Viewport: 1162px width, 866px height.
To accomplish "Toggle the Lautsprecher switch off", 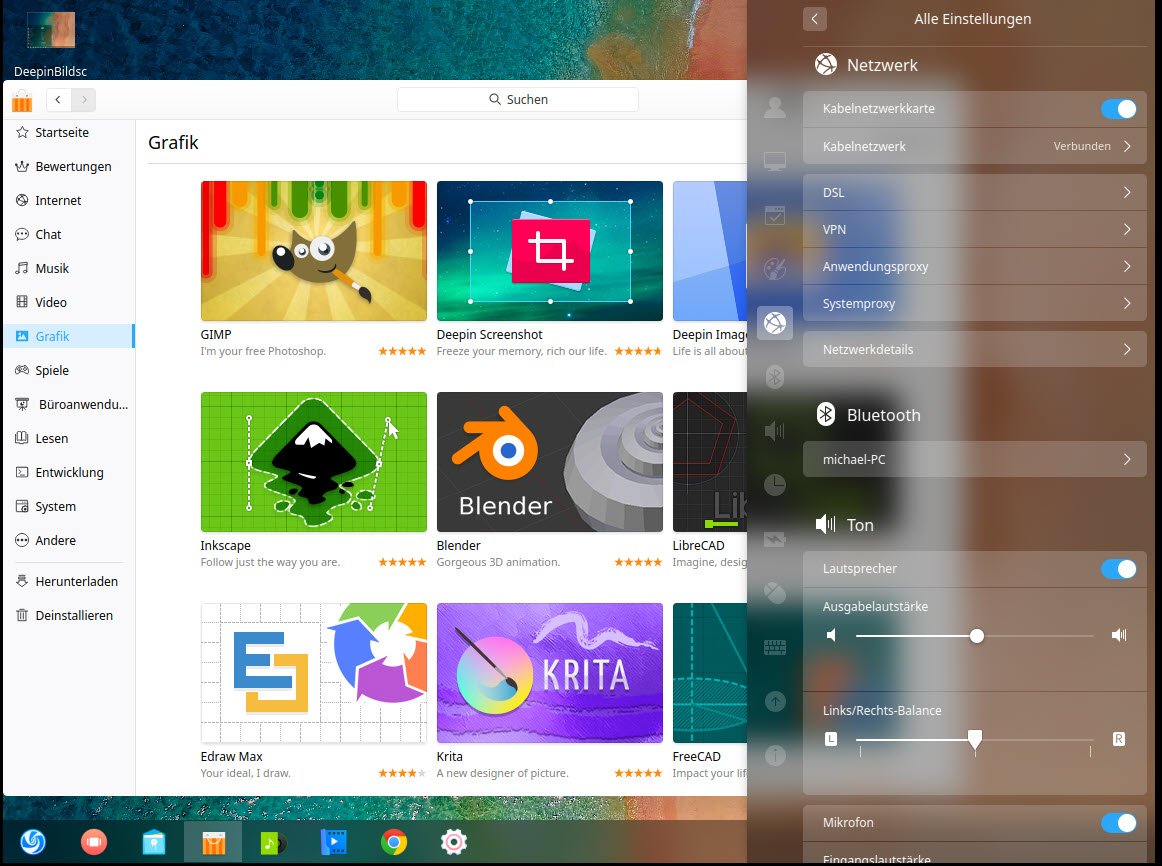I will pyautogui.click(x=1118, y=569).
